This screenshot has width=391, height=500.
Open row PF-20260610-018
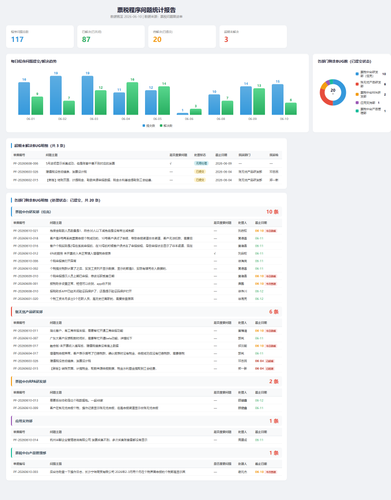point(146,238)
